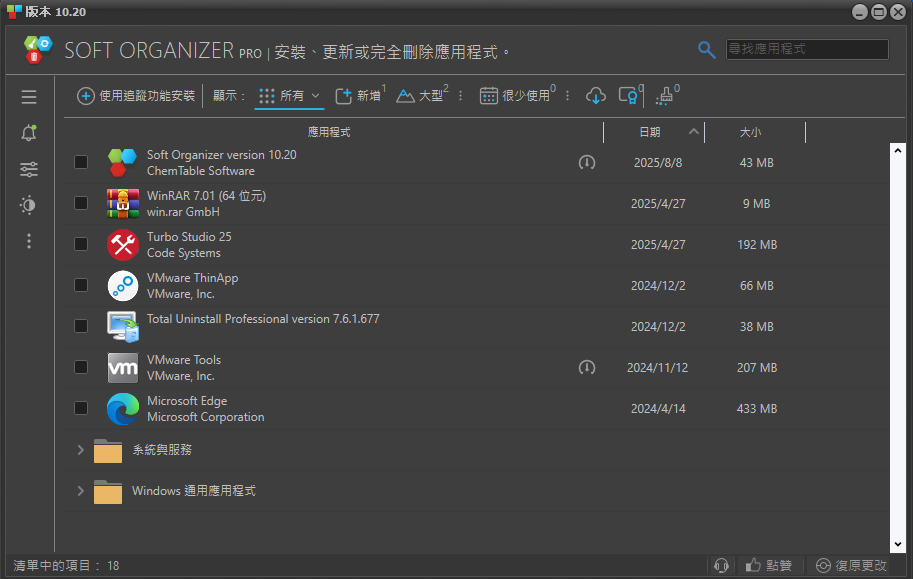Check the VMware ThinApp checkbox
This screenshot has height=579, width=913.
(x=81, y=285)
